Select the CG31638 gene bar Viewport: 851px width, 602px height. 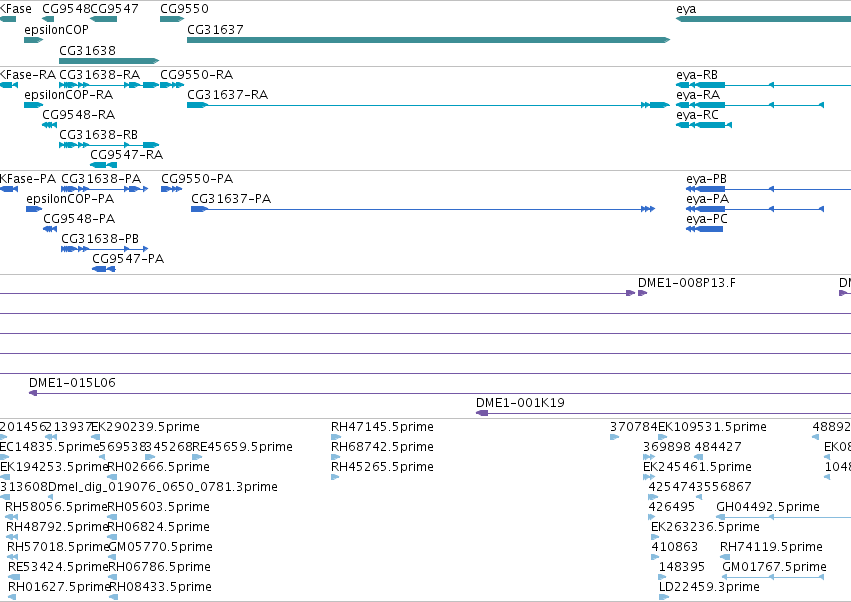pos(109,61)
